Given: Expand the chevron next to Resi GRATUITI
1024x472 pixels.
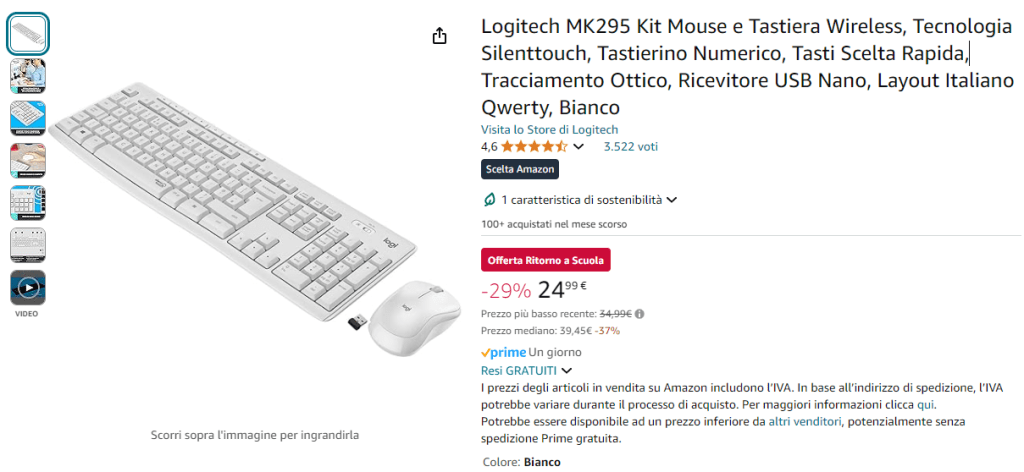Looking at the screenshot, I should (x=567, y=370).
